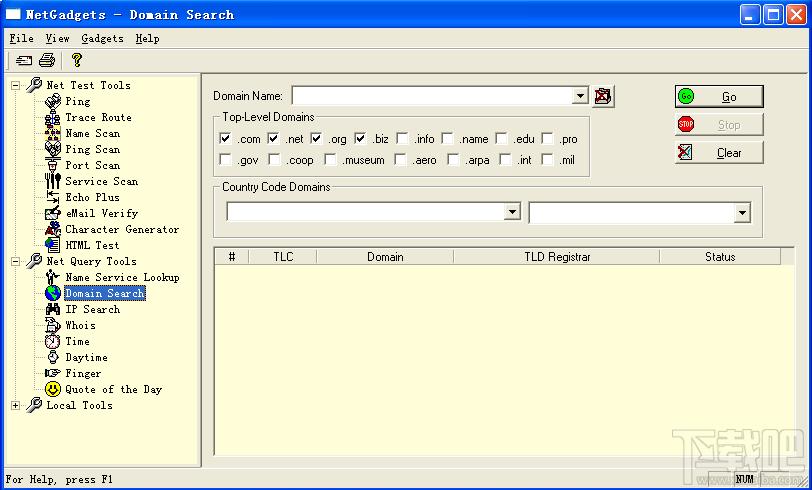Check the .edu domain checkbox
This screenshot has height=490, width=812.
tap(502, 139)
